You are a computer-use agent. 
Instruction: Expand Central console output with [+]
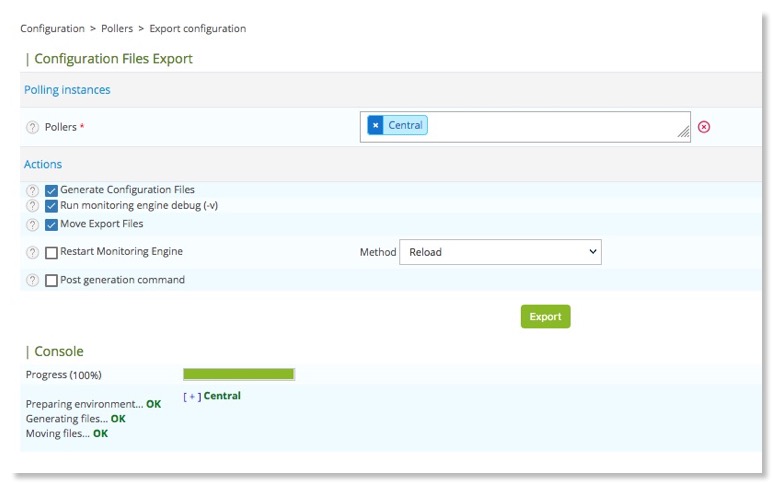[192, 396]
